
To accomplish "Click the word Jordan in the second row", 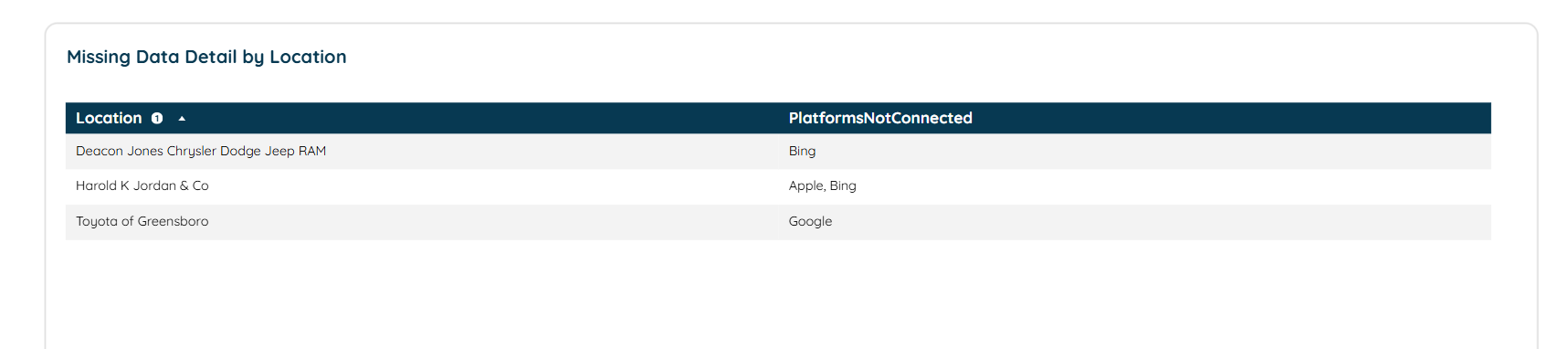I will pyautogui.click(x=154, y=185).
